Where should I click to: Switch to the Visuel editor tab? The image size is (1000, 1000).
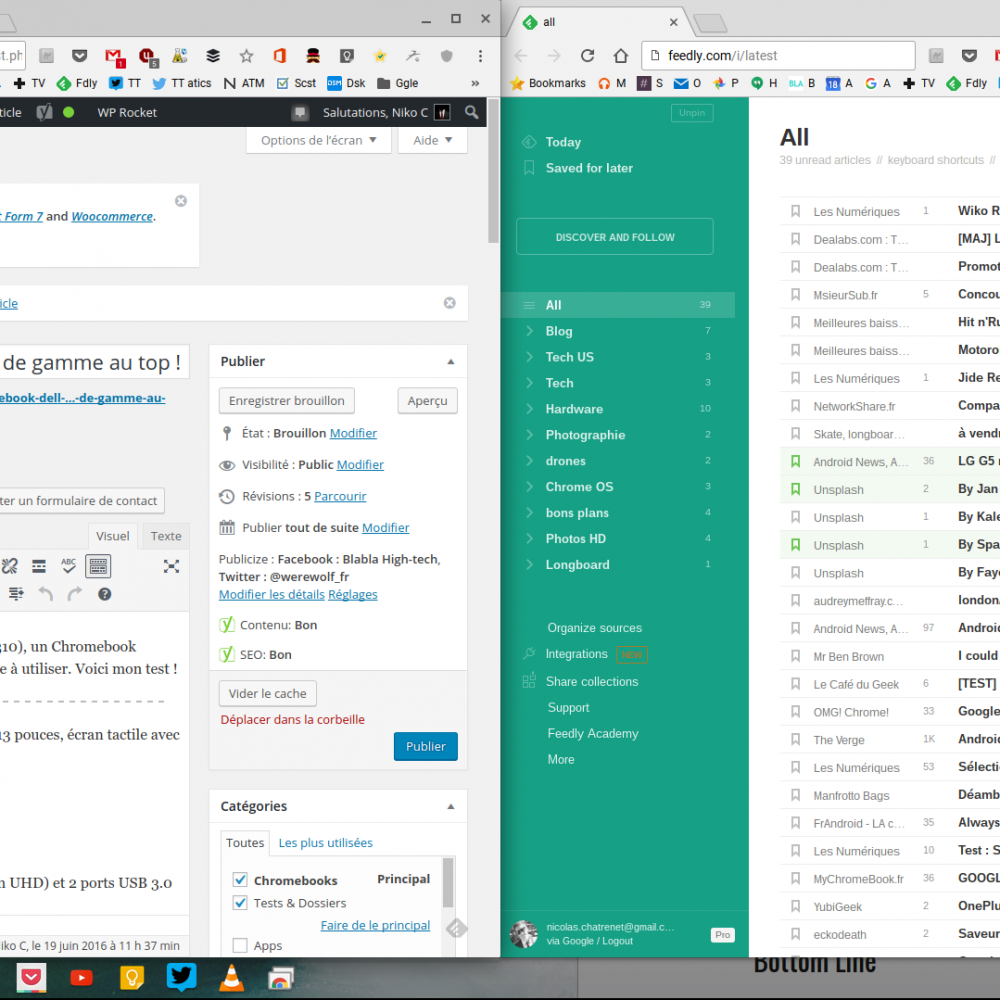(112, 536)
